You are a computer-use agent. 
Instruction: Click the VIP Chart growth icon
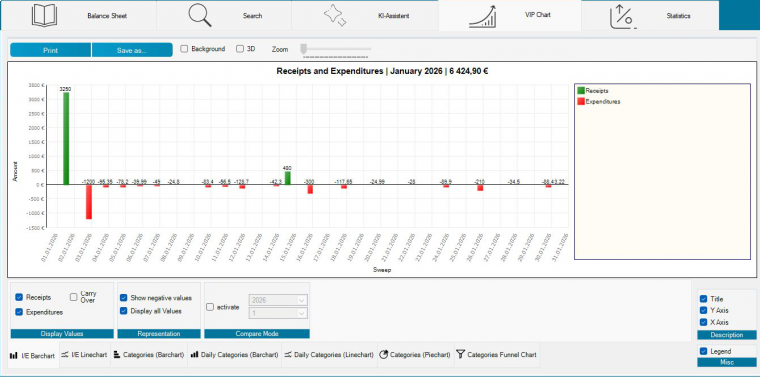tap(482, 16)
